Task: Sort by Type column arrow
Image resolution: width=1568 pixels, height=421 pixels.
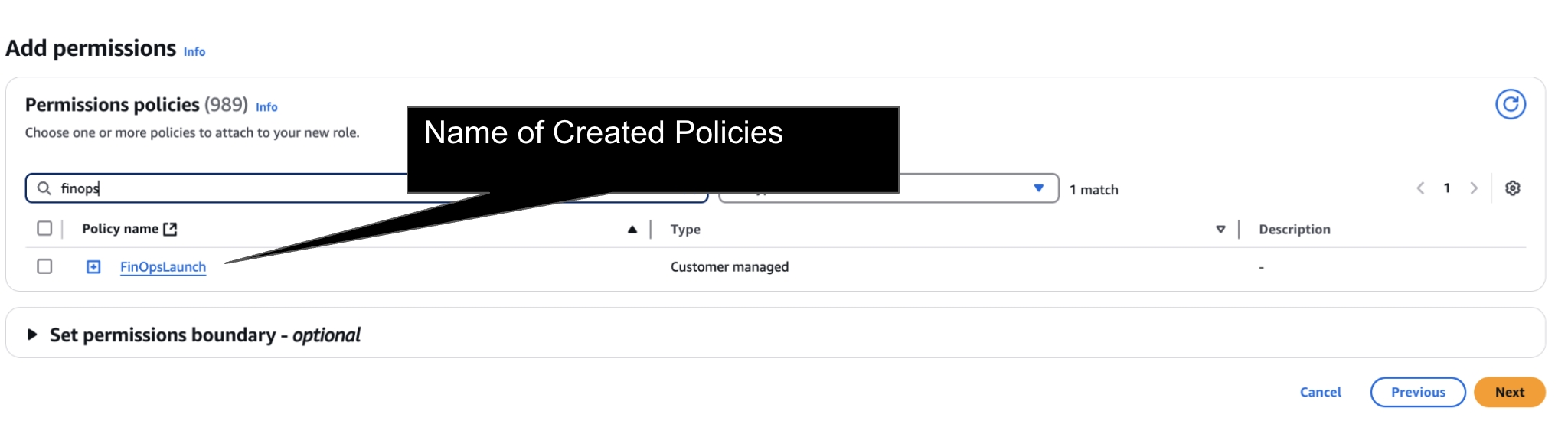Action: click(1220, 230)
